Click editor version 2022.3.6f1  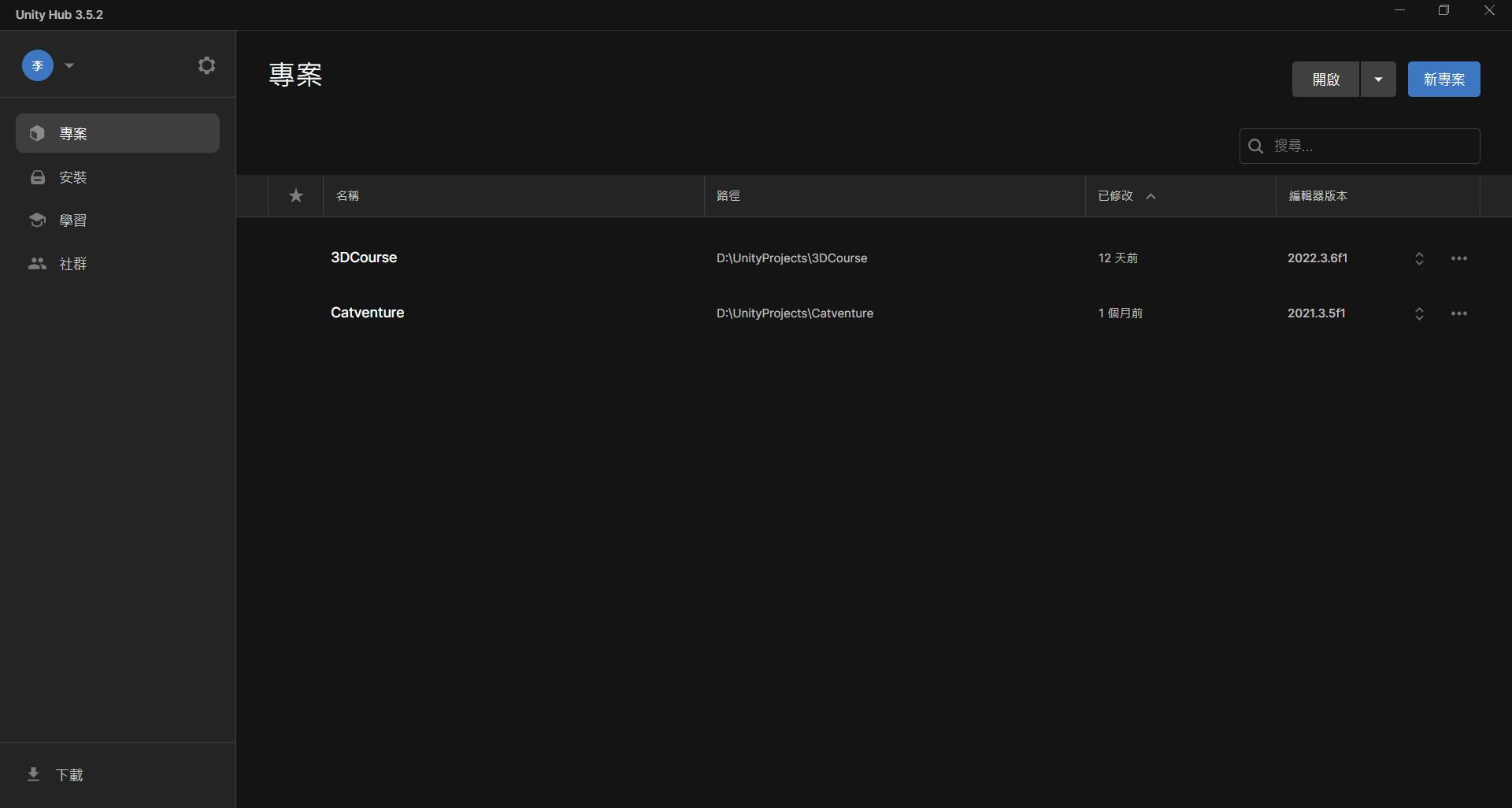[1317, 258]
